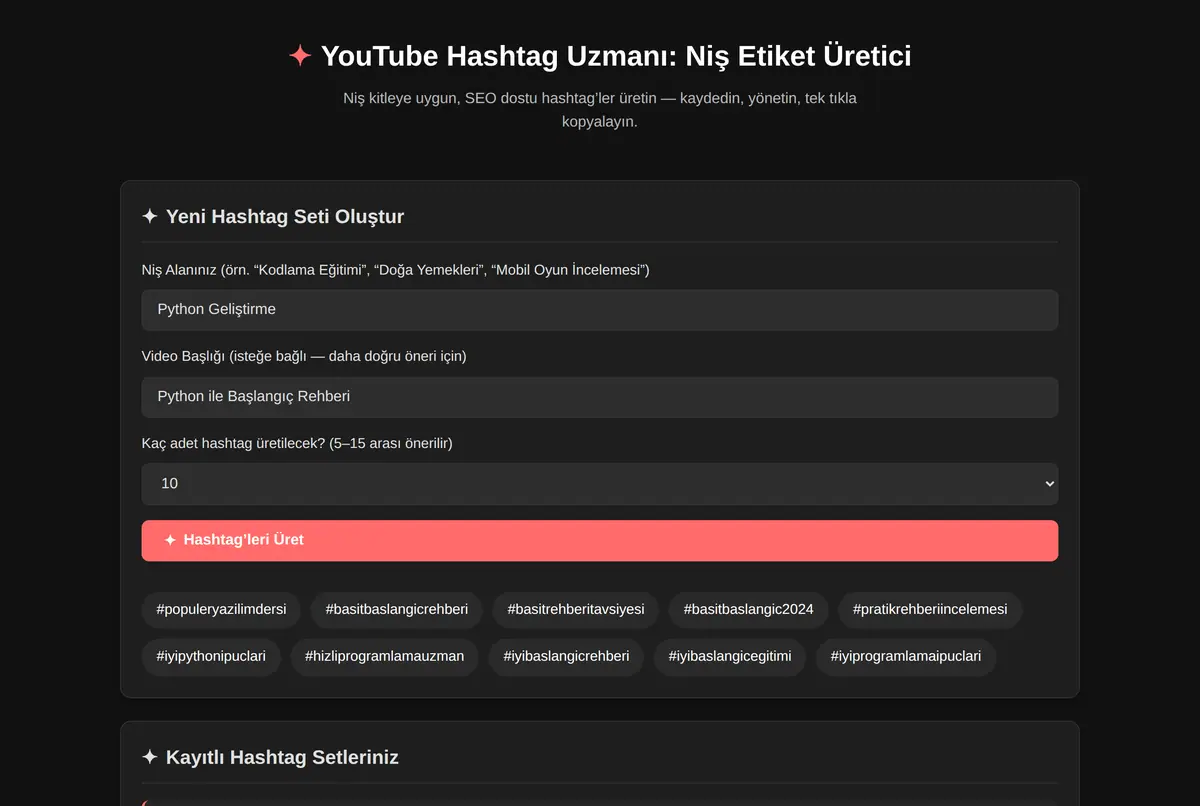Click the sparkle icon next to Kayıtlı Hashtag Setleriniz

tap(150, 757)
